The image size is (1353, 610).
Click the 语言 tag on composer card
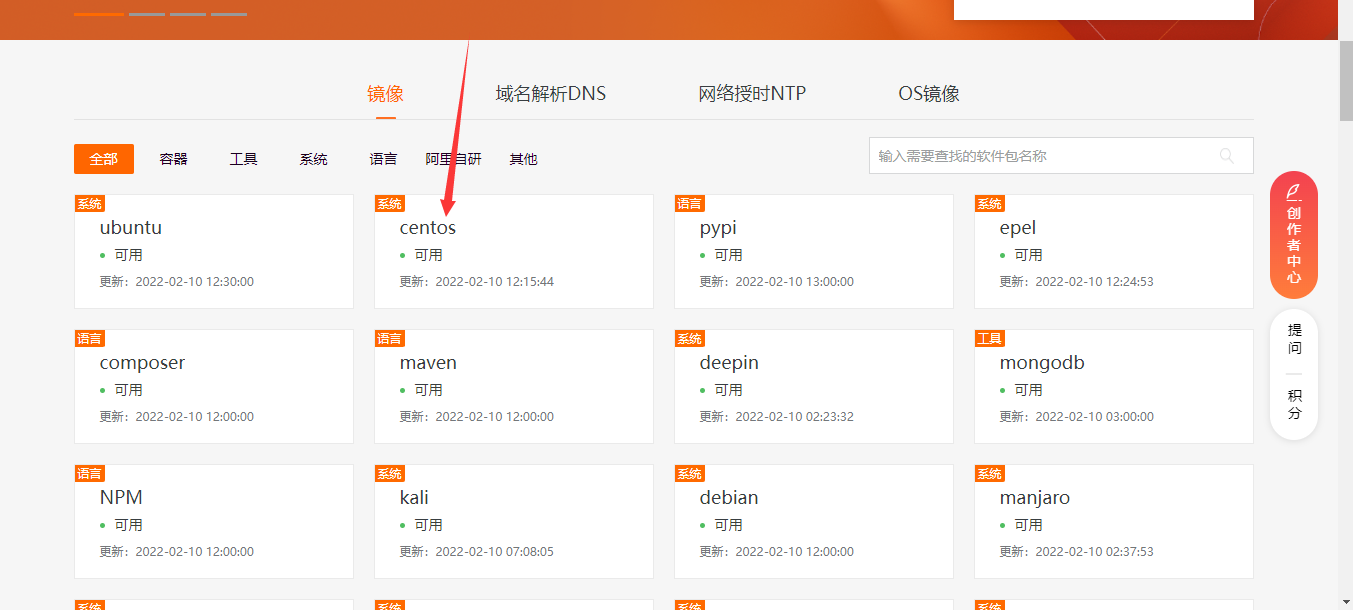(89, 338)
